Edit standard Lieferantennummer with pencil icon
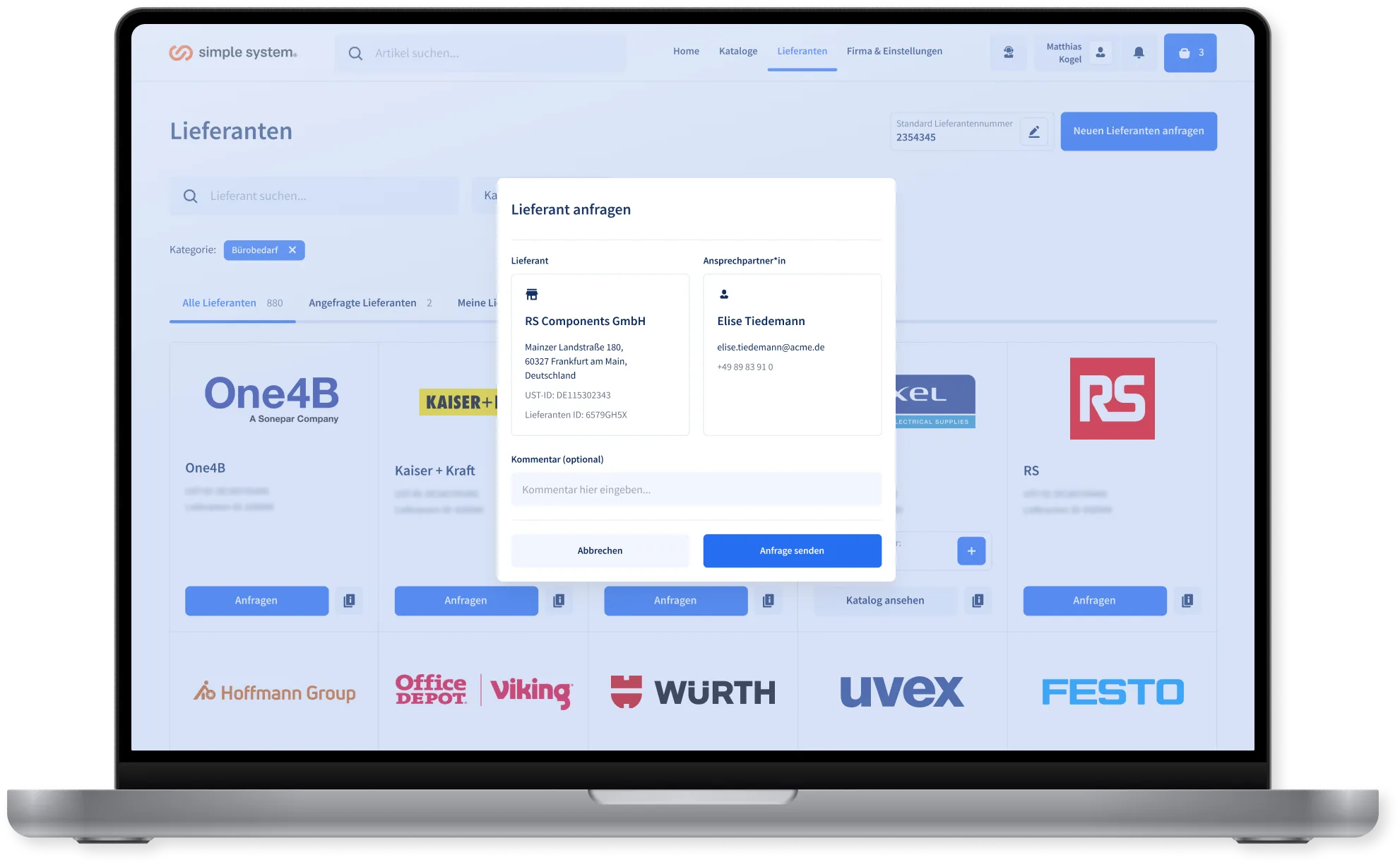The image size is (1400, 865). (1033, 131)
